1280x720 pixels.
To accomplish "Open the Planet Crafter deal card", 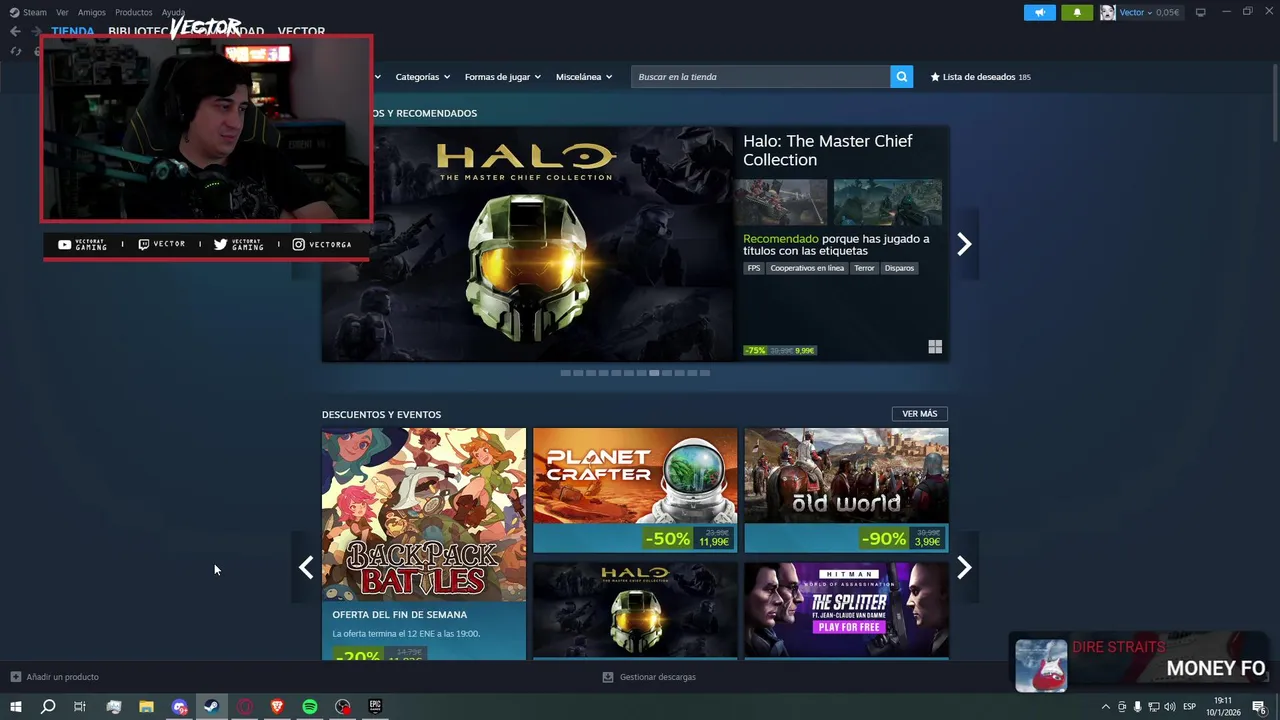I will coord(635,490).
